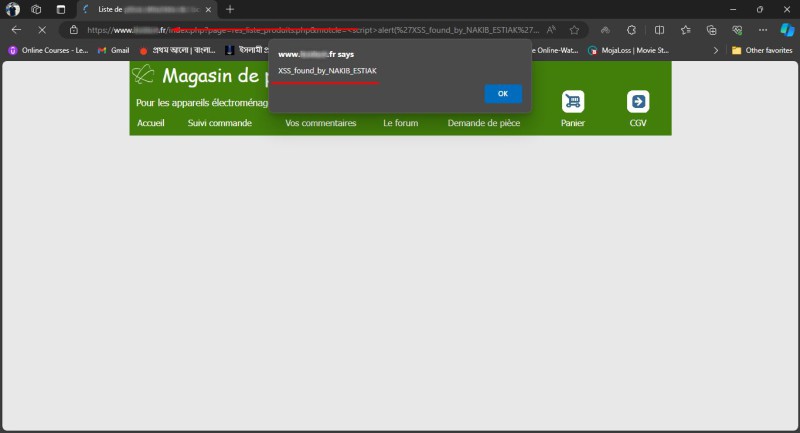The width and height of the screenshot is (800, 433).
Task: Expand the bookmarks overflow chevron
Action: pos(715,50)
